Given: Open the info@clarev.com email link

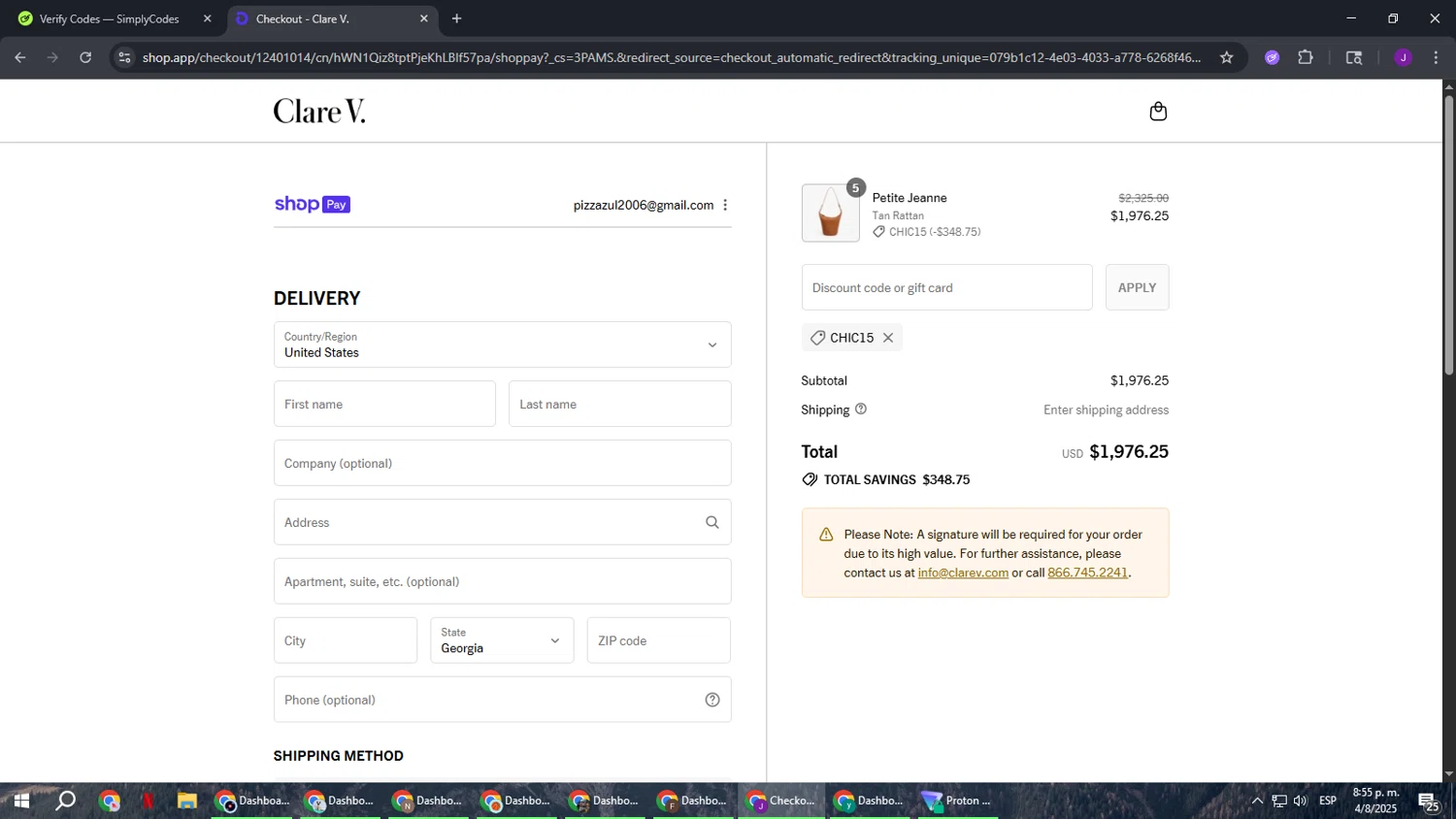Looking at the screenshot, I should tap(963, 573).
